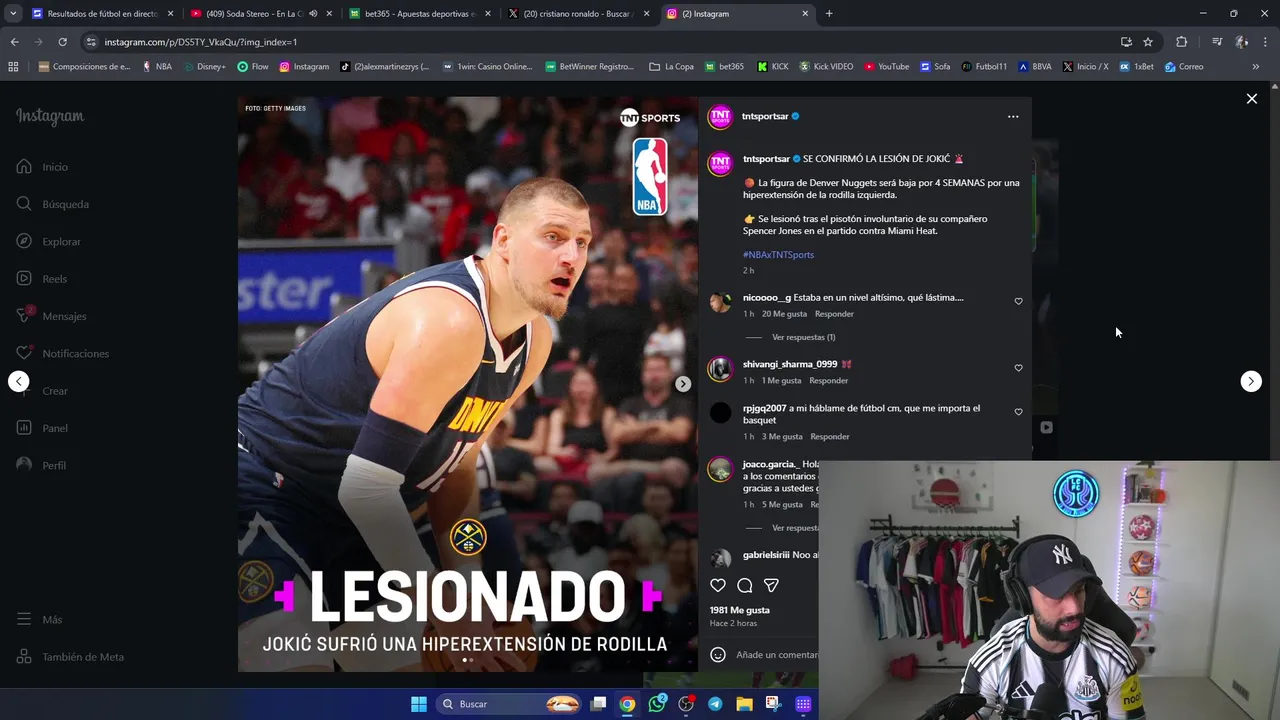The width and height of the screenshot is (1280, 720).
Task: Open nicoooo__g's profile
Action: [x=767, y=297]
